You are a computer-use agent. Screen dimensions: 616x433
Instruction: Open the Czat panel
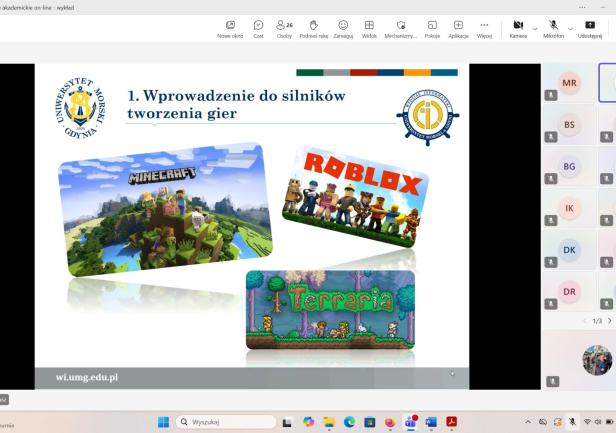[258, 28]
